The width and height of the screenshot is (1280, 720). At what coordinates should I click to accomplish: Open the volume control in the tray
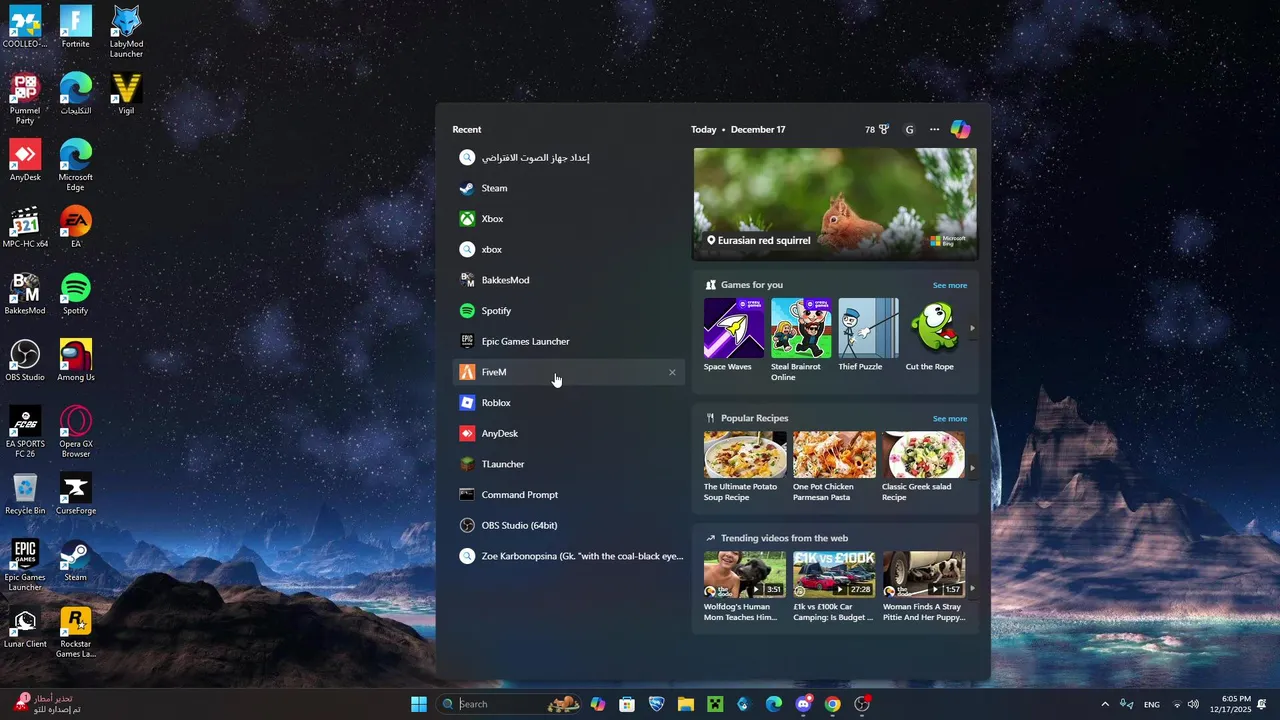click(x=1193, y=704)
